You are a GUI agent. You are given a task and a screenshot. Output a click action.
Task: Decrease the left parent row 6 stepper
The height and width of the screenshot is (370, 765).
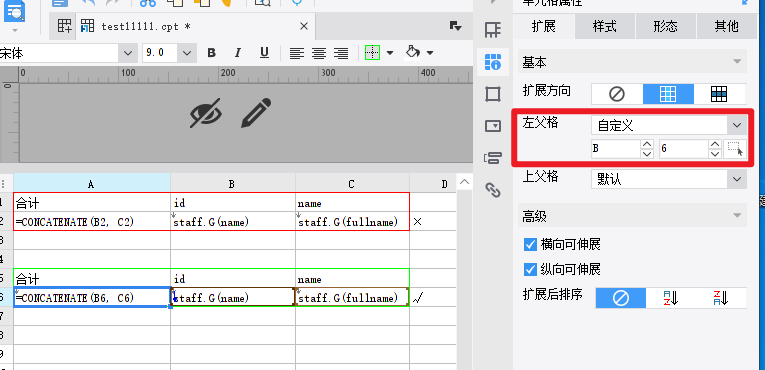click(x=715, y=153)
